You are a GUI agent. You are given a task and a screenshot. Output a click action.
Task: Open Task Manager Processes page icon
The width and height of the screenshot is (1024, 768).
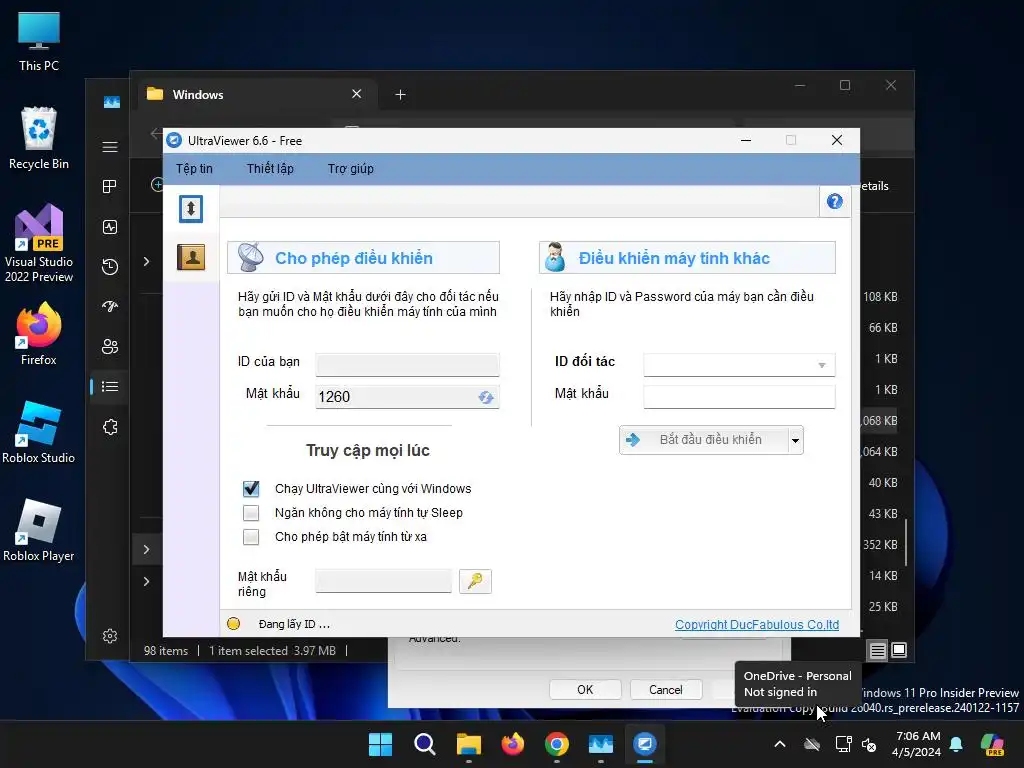(110, 187)
